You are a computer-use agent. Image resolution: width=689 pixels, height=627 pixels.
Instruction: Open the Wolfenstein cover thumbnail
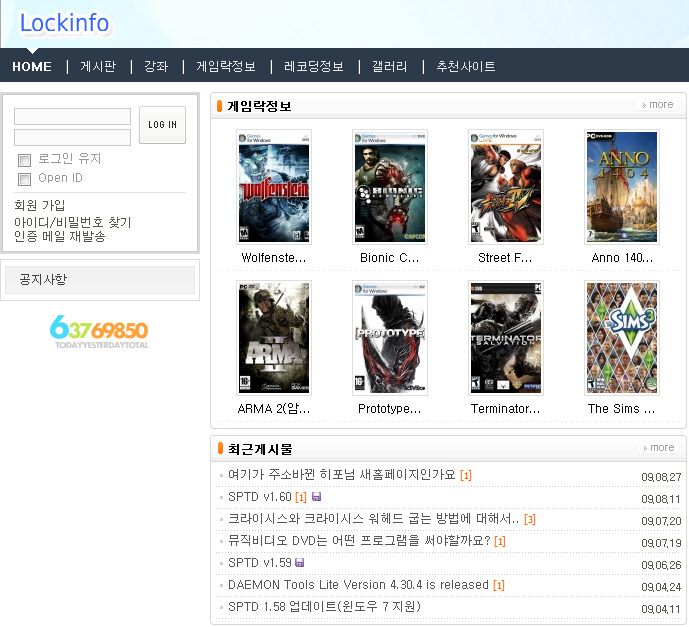pos(274,187)
